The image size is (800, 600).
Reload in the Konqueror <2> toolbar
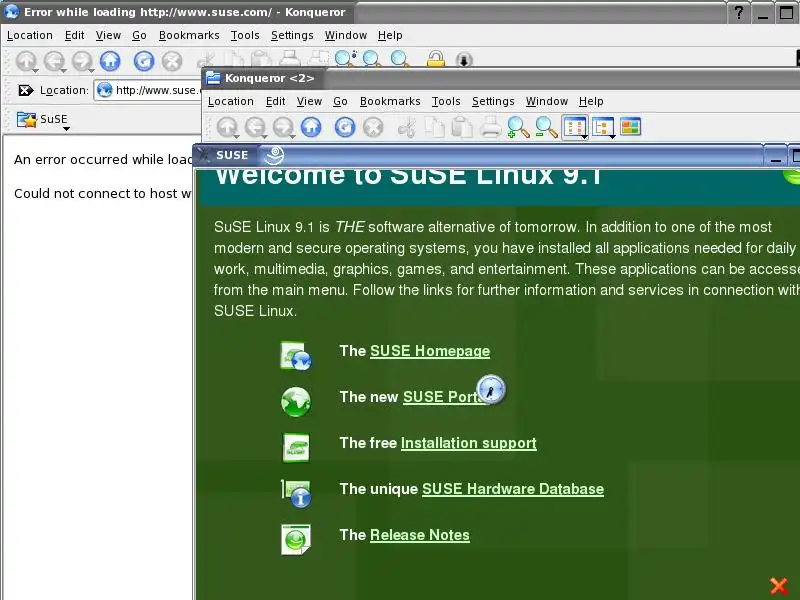345,127
